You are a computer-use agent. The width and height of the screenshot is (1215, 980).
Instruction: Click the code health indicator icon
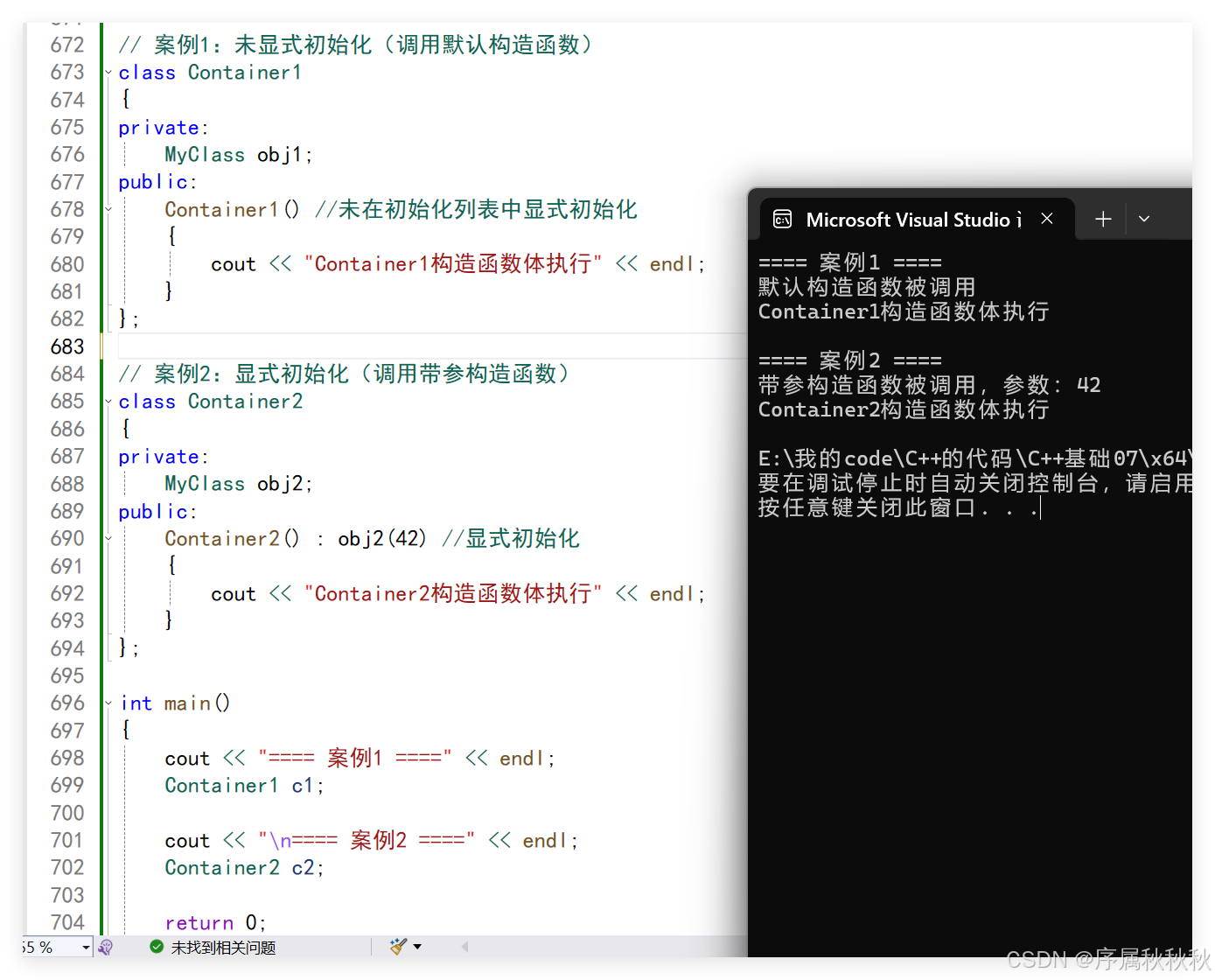tap(106, 947)
